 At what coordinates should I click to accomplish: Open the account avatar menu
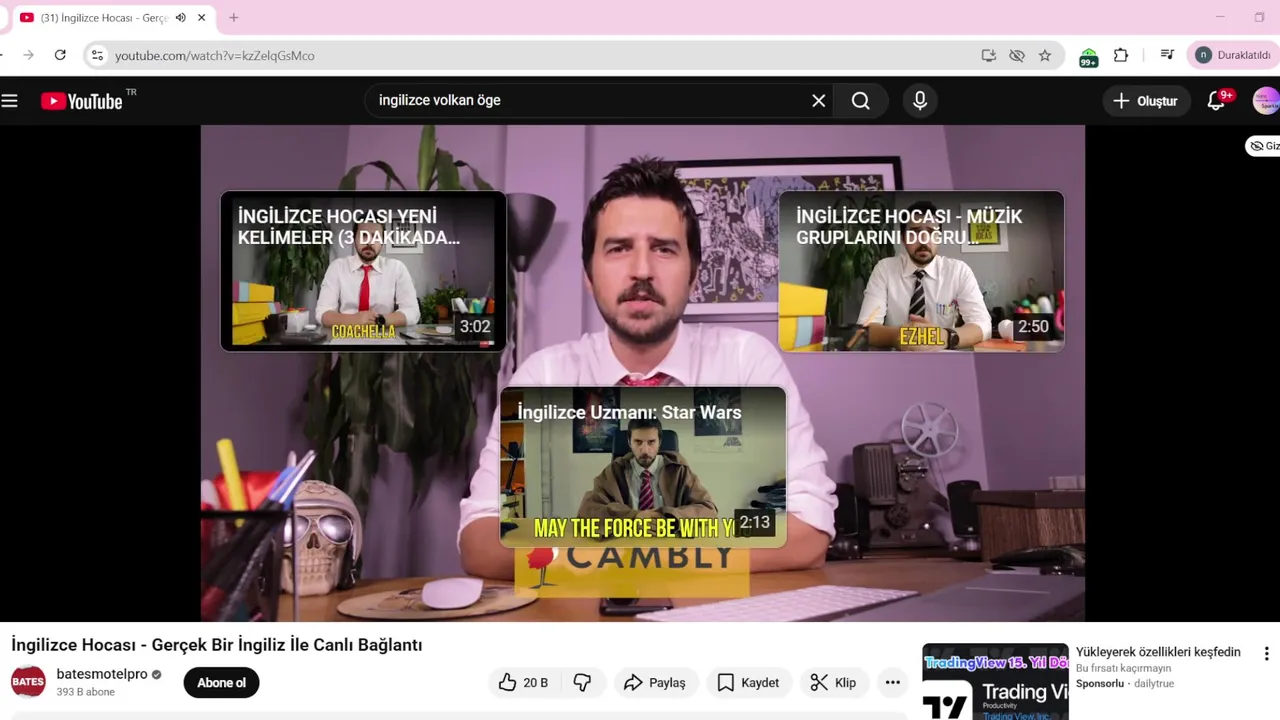[1266, 100]
